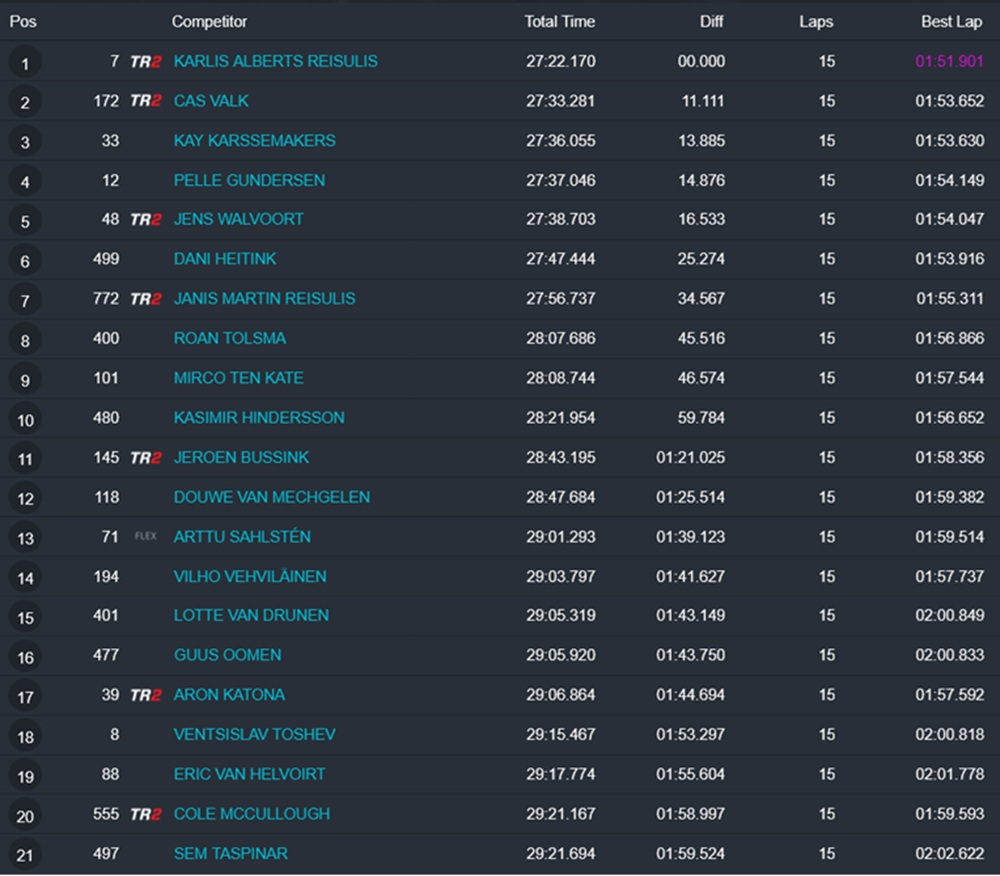Open Ventsislav Toshev's profile link
Viewport: 1000px width, 876px height.
254,735
